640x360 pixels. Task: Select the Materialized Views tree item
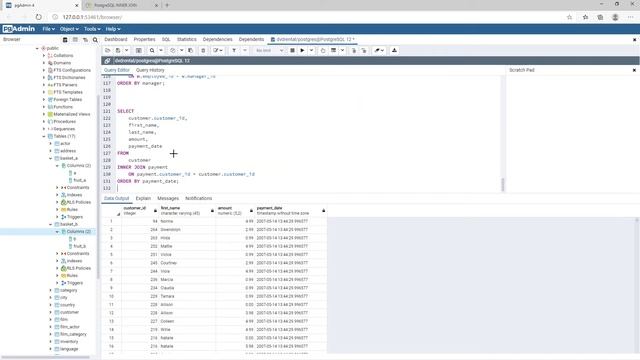point(71,114)
